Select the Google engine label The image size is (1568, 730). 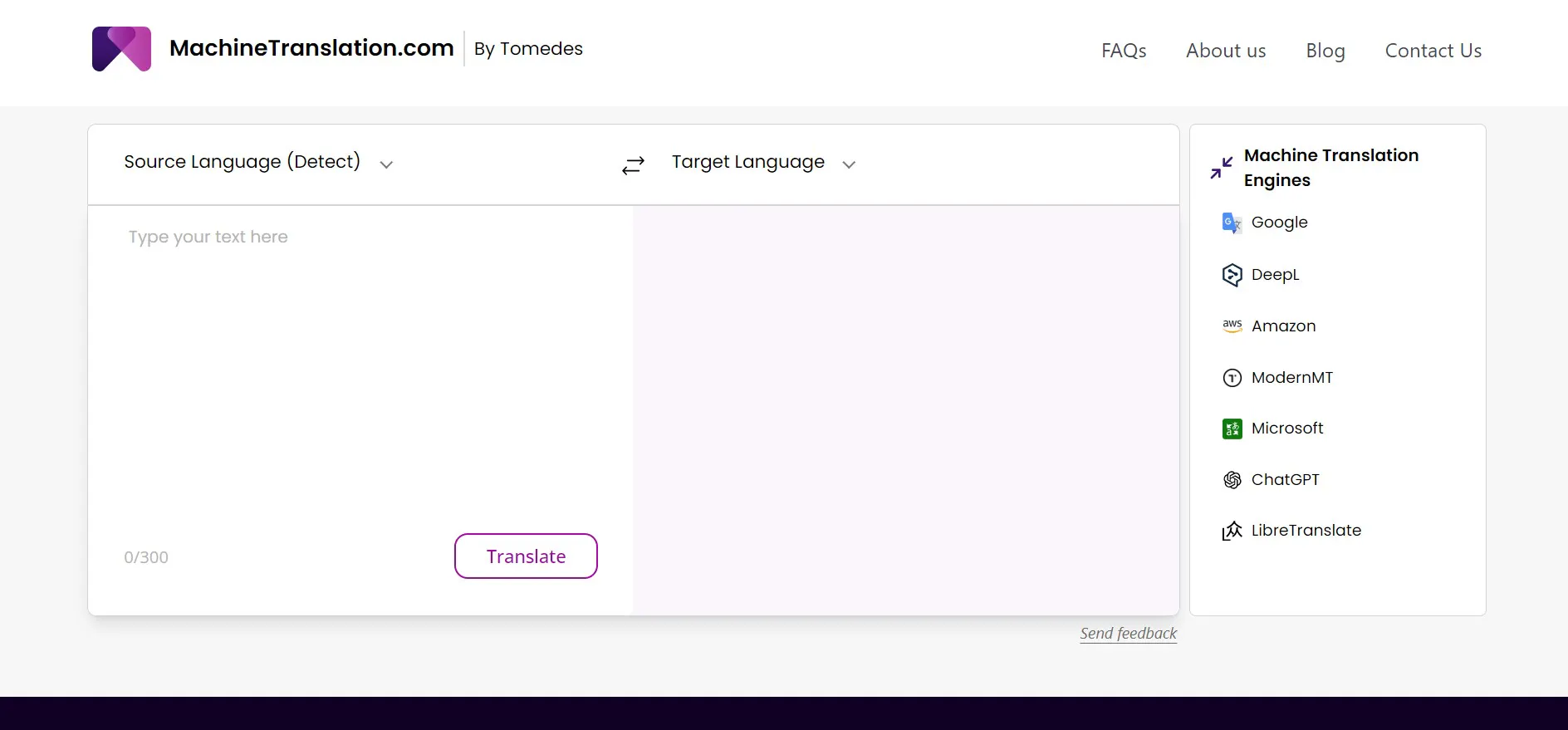[1279, 223]
